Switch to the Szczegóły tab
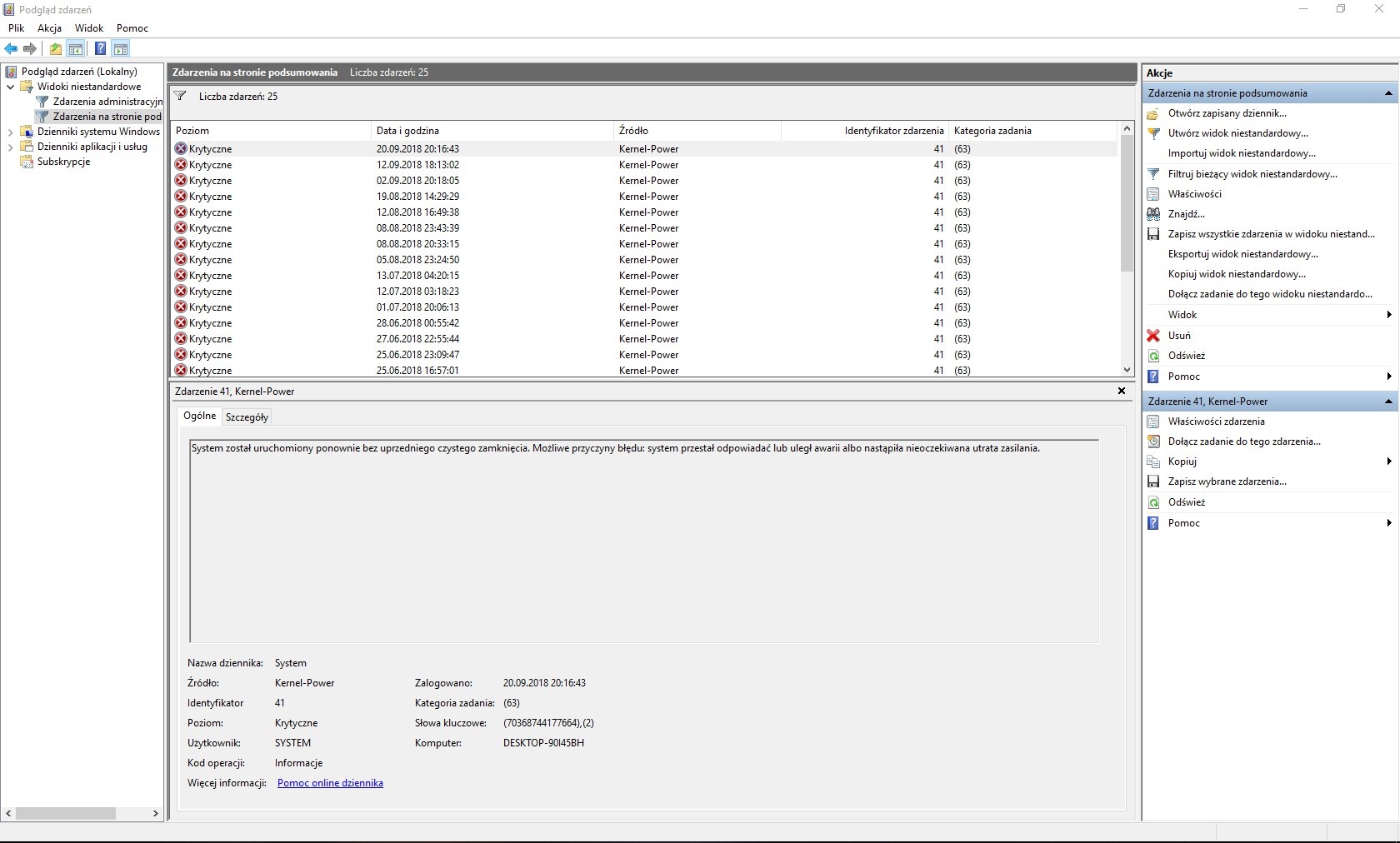The image size is (1400, 843). click(x=247, y=417)
